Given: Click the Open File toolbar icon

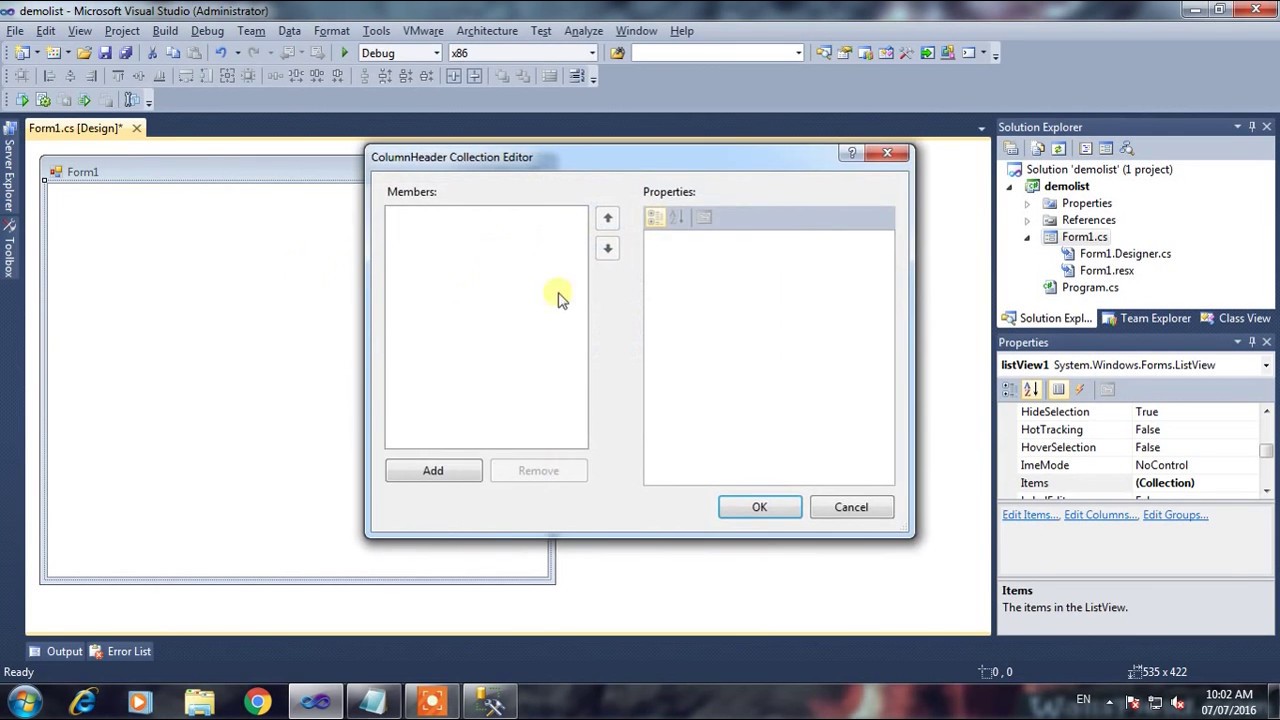Looking at the screenshot, I should 84,53.
